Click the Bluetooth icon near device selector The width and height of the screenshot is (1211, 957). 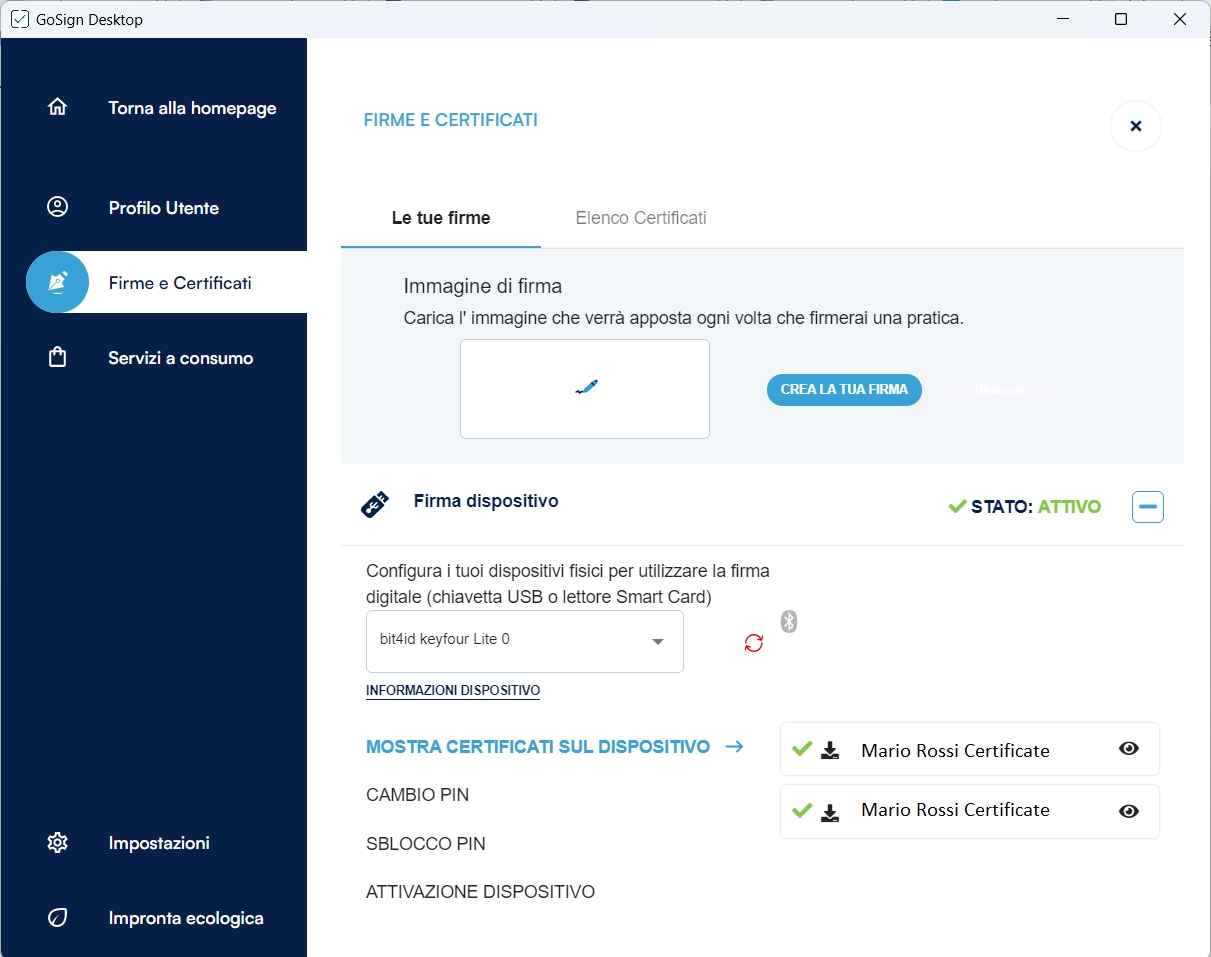[x=789, y=622]
